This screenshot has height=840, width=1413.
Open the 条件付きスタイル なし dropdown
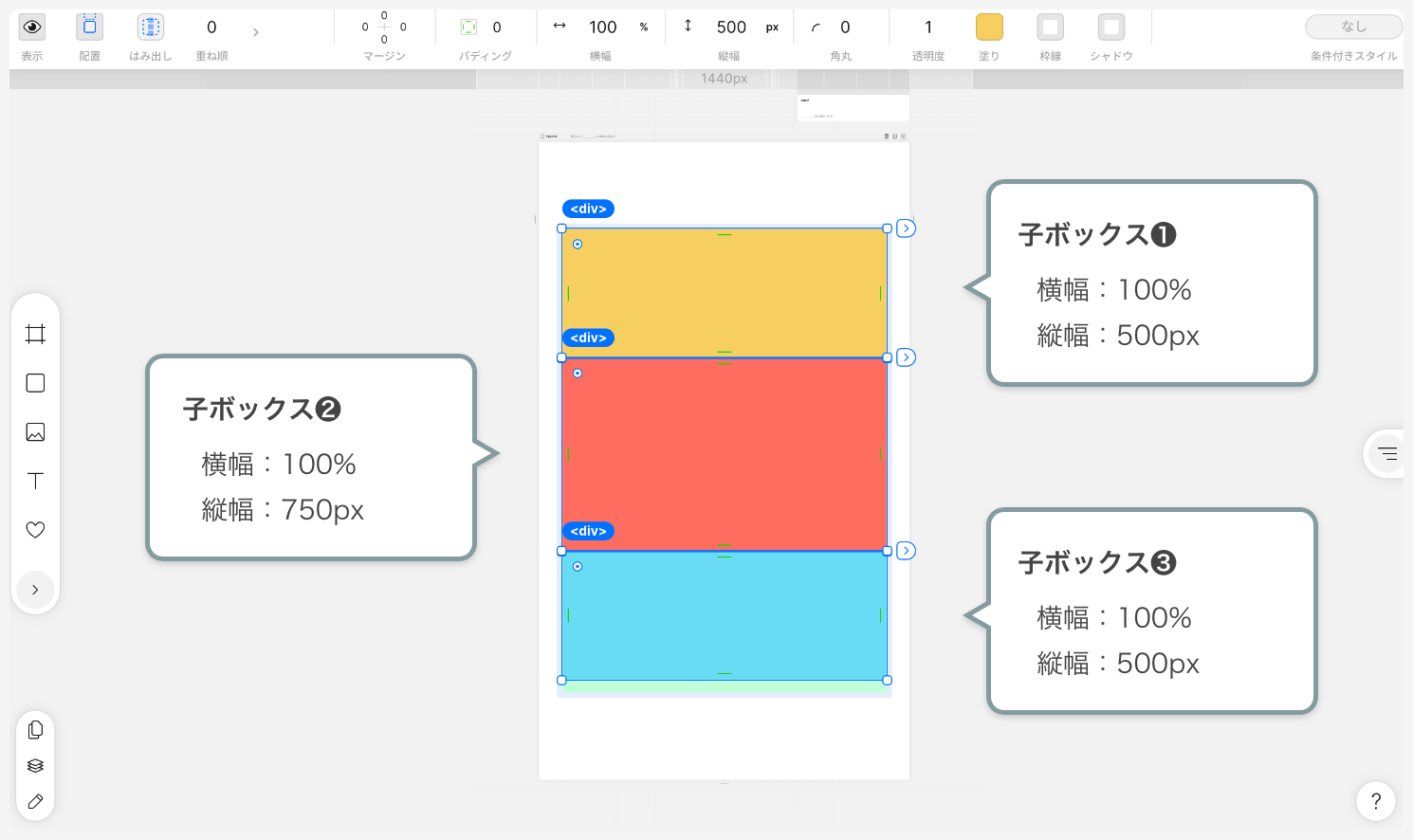[1353, 27]
